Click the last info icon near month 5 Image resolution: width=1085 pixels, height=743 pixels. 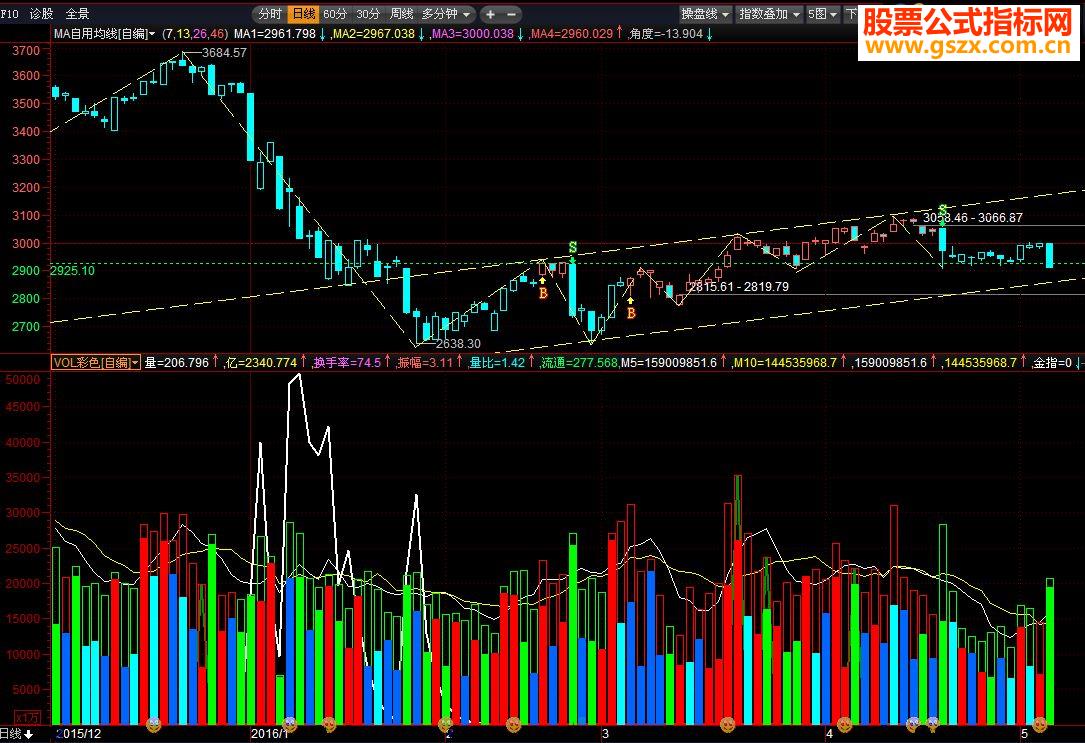point(1040,724)
